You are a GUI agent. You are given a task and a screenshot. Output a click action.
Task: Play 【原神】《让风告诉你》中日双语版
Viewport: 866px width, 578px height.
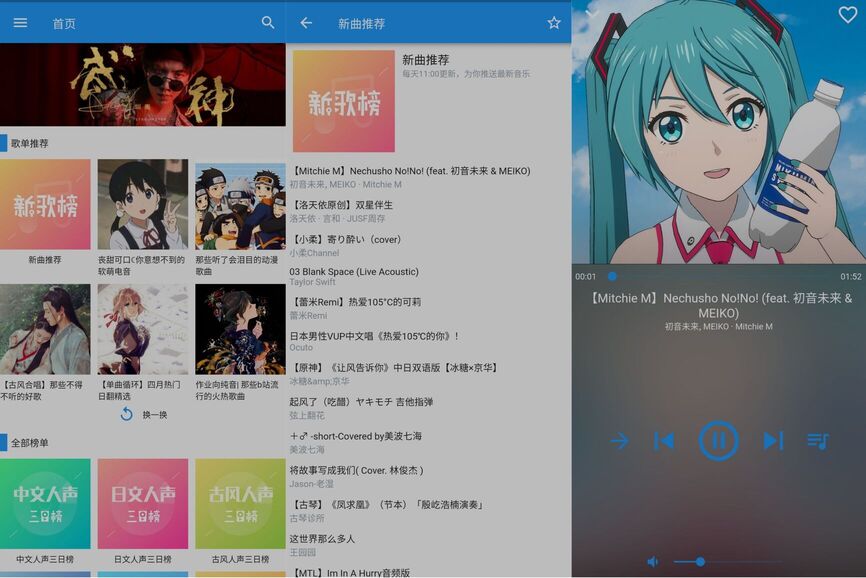[x=429, y=374]
